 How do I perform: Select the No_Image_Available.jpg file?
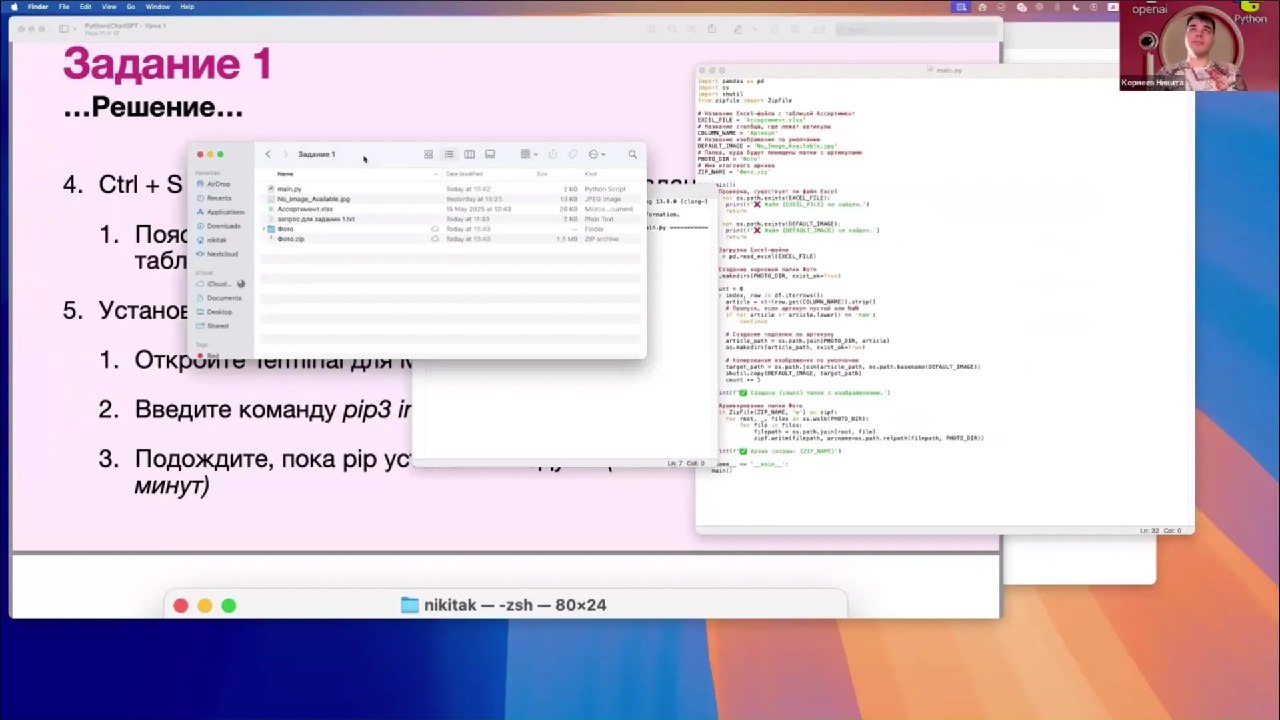[450, 199]
